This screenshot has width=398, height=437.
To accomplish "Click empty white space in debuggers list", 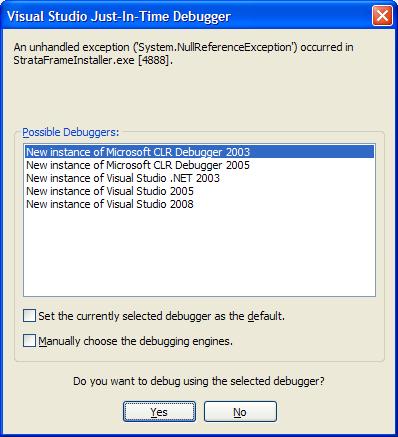I will coord(199,253).
